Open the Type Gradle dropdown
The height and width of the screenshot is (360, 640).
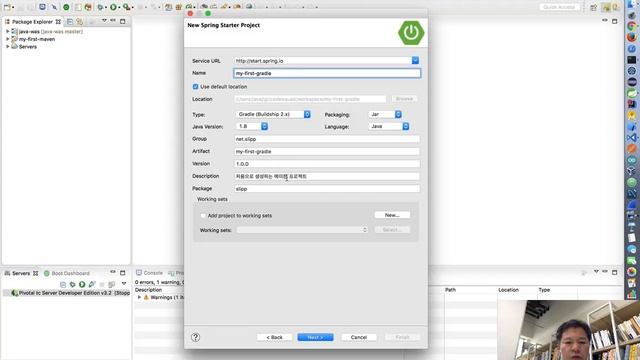(x=307, y=114)
